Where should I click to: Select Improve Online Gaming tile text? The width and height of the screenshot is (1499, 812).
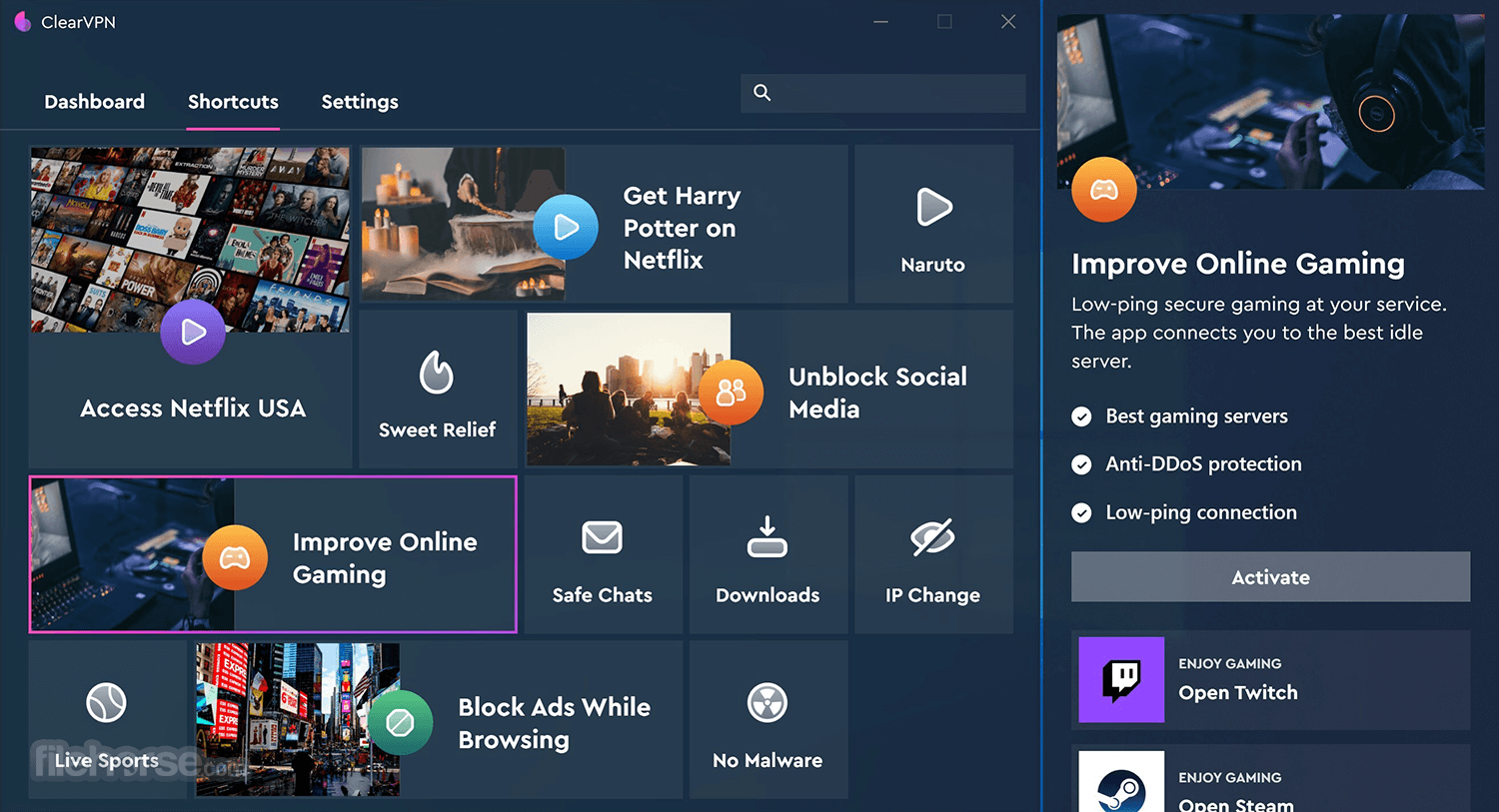[x=385, y=557]
